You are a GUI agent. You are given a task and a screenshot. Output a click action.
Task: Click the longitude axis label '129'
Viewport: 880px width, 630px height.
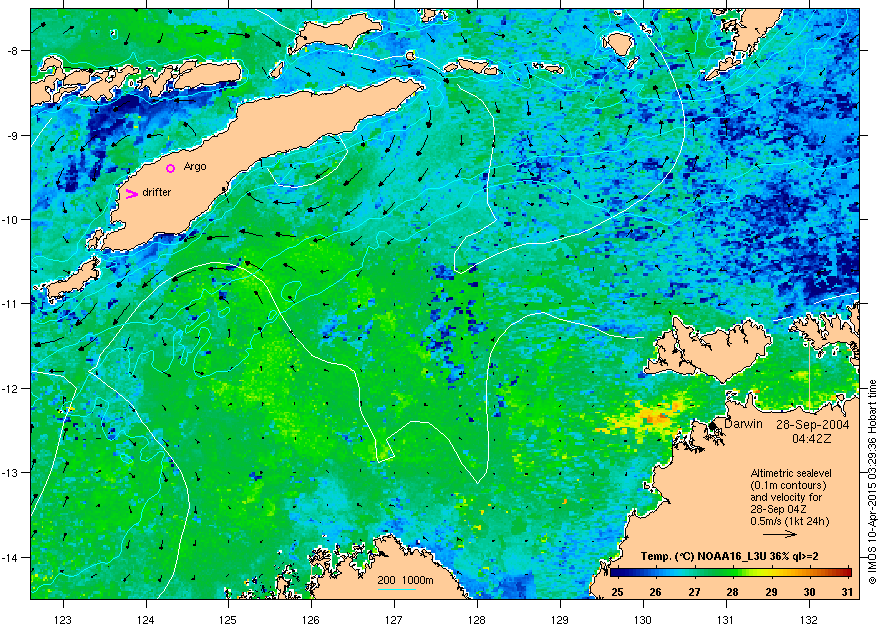tap(560, 620)
